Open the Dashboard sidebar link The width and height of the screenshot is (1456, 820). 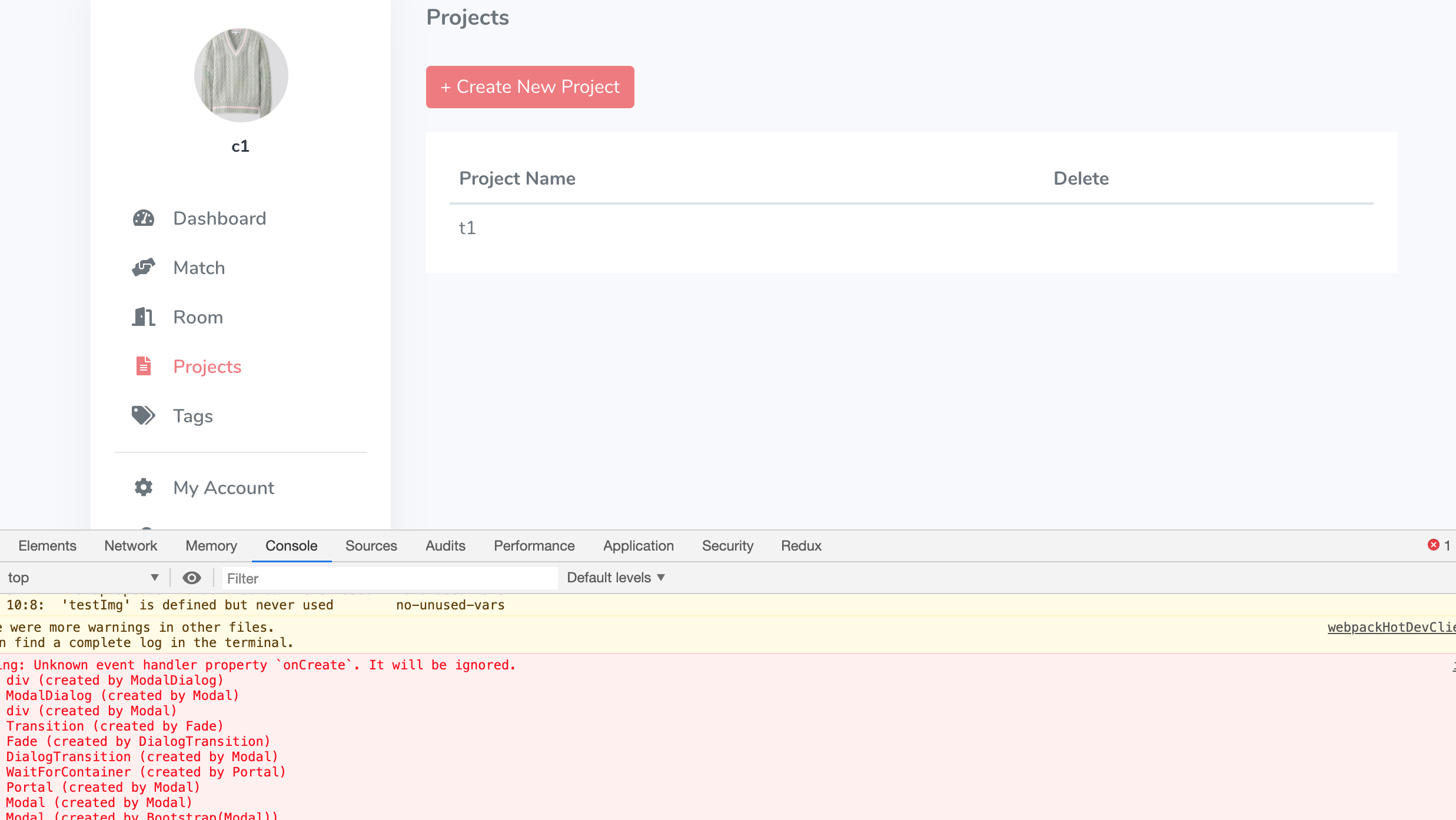pos(220,218)
